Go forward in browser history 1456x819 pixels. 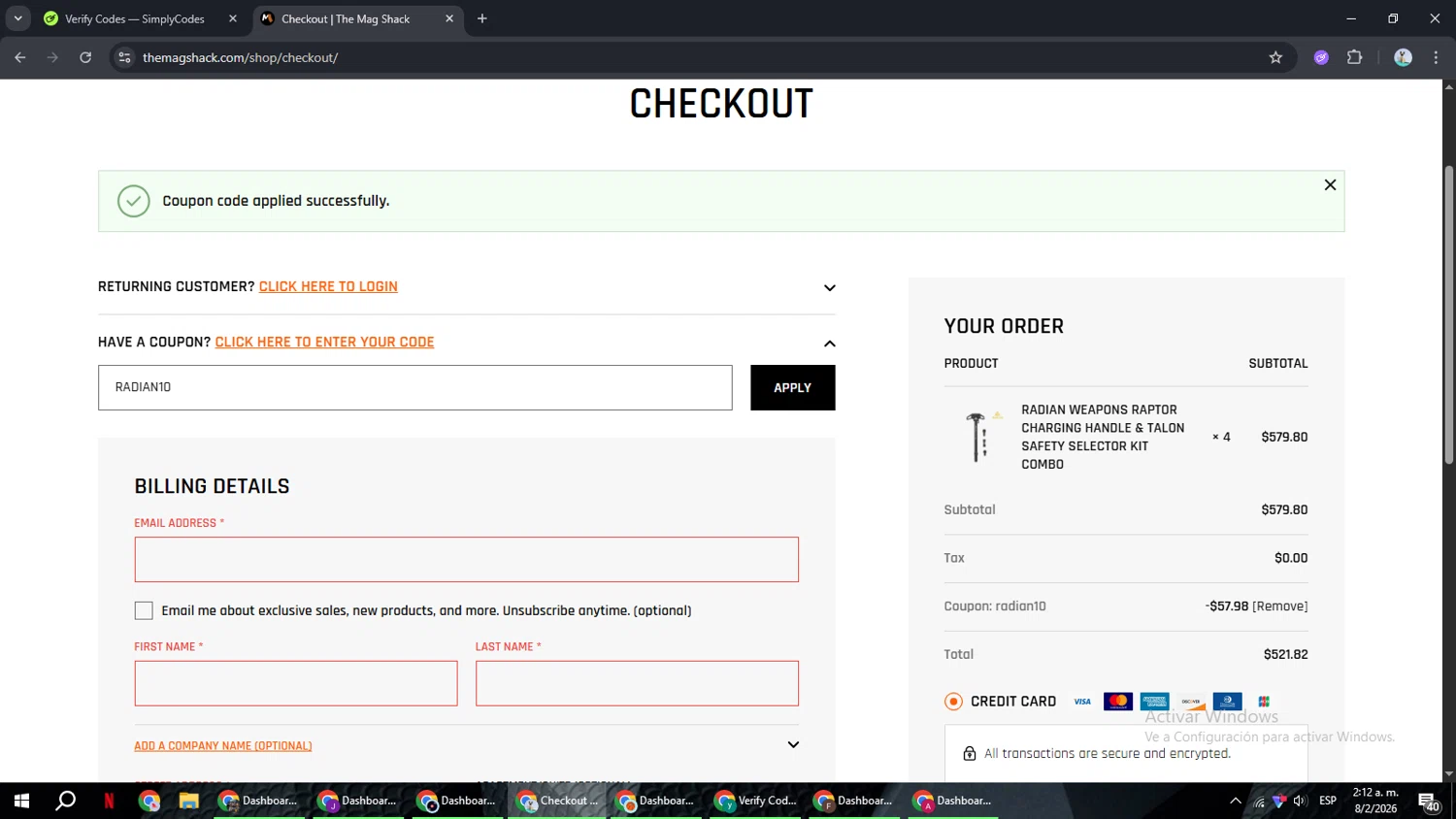[x=52, y=57]
